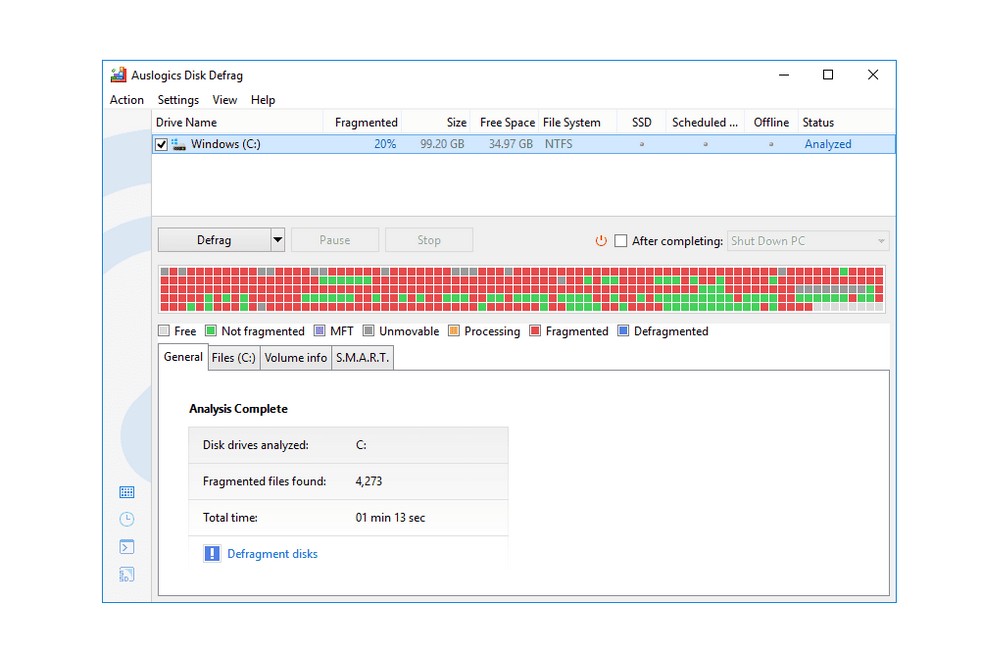Screen dimensions: 982x655
Task: Uncheck the Windows (C:) drive checkbox
Action: coord(162,145)
